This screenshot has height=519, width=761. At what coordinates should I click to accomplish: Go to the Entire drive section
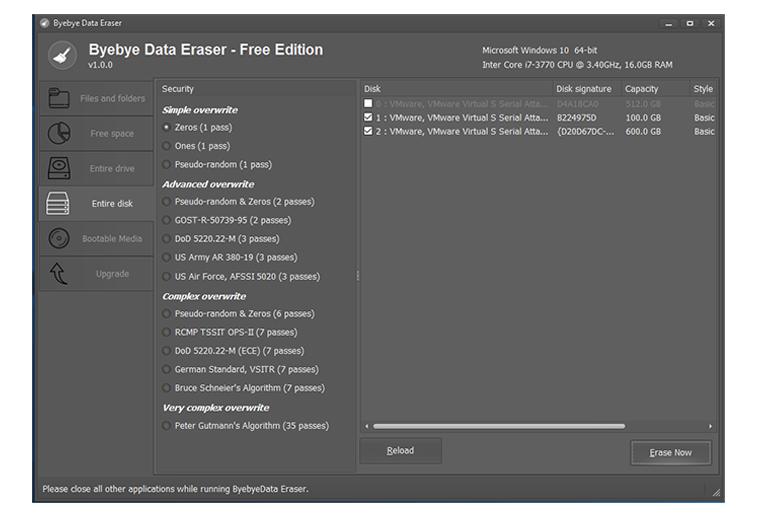point(96,168)
